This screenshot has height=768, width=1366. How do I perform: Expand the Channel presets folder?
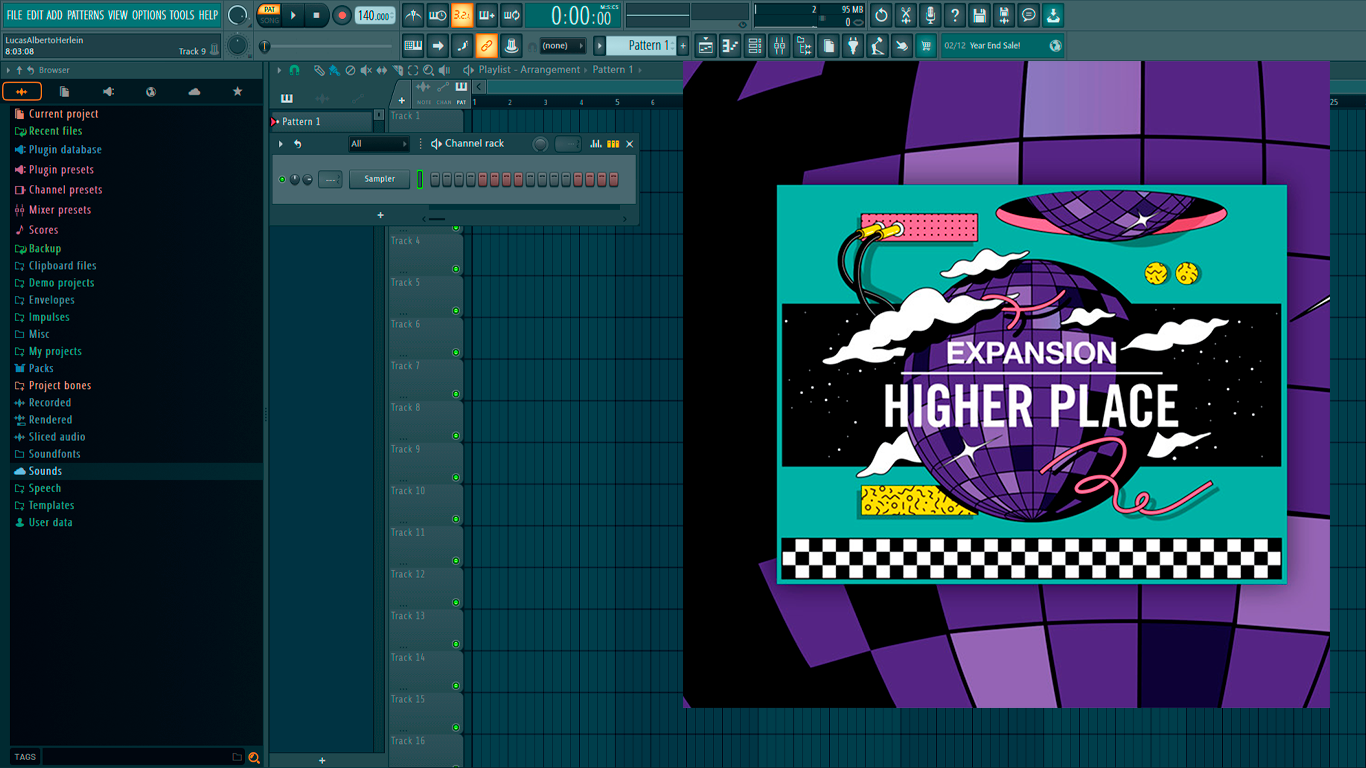(x=65, y=190)
